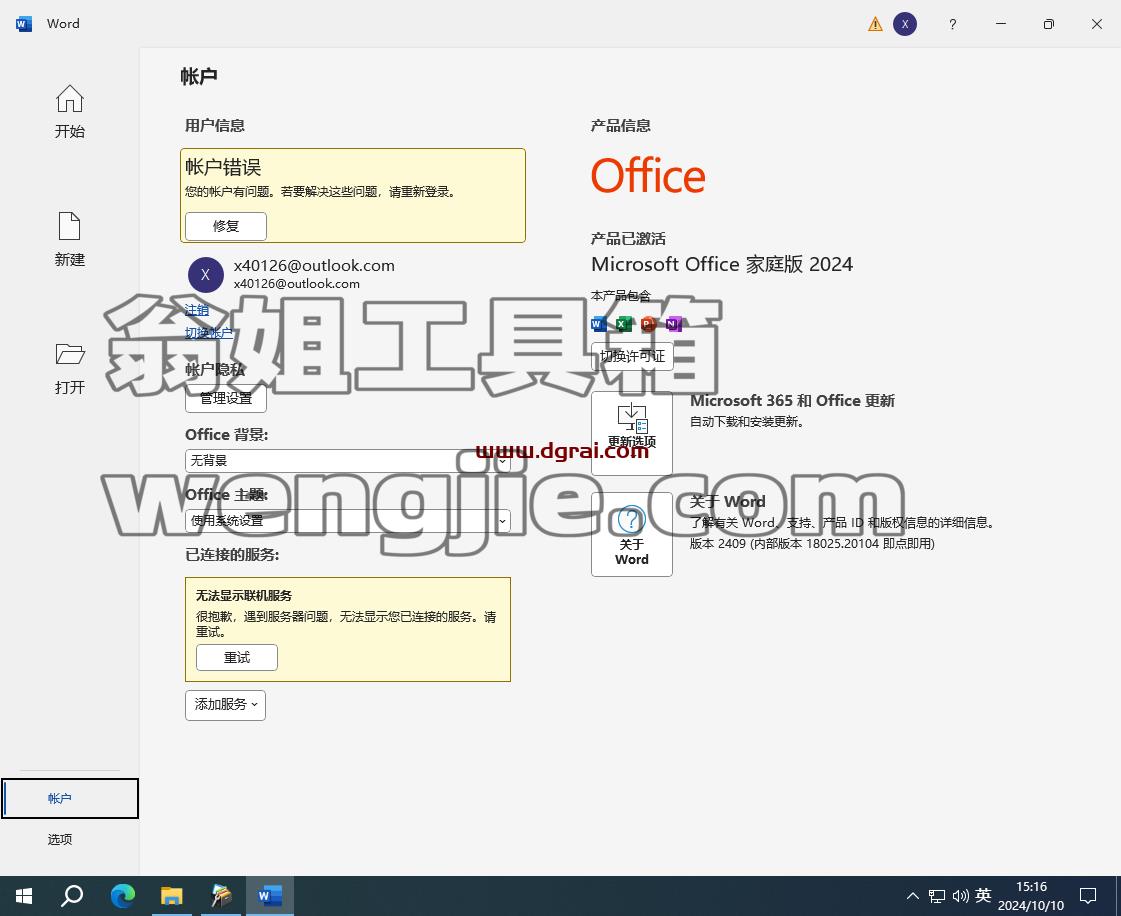The image size is (1121, 916).
Task: Open the Windows Start menu
Action: [24, 896]
